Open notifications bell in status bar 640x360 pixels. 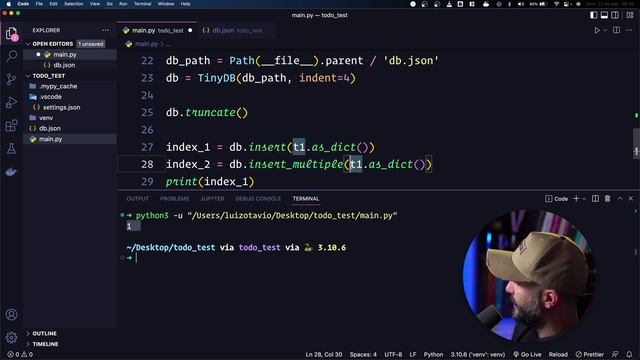coord(629,355)
